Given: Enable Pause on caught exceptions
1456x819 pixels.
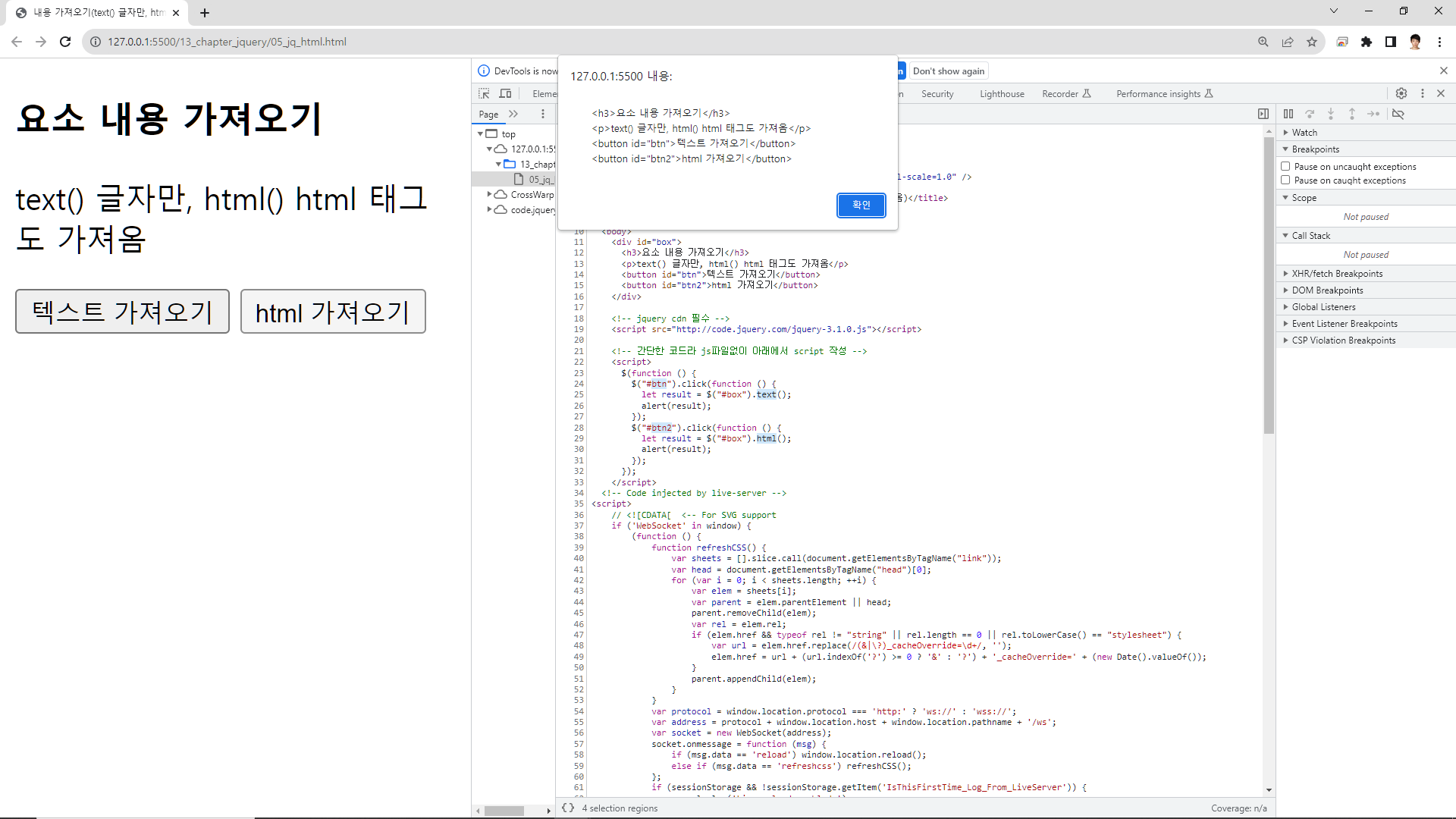Looking at the screenshot, I should 1285,180.
